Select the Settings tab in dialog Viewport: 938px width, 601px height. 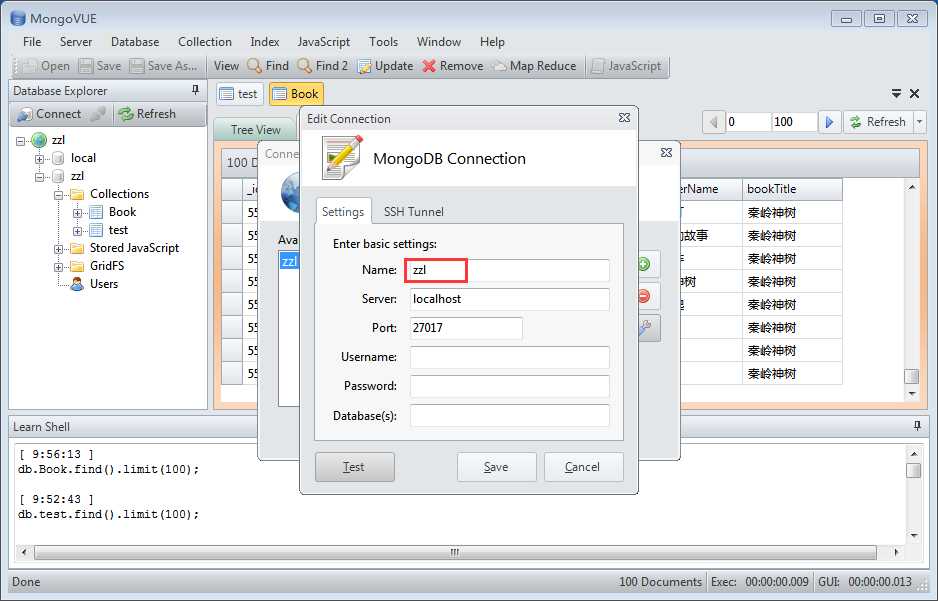click(x=343, y=211)
